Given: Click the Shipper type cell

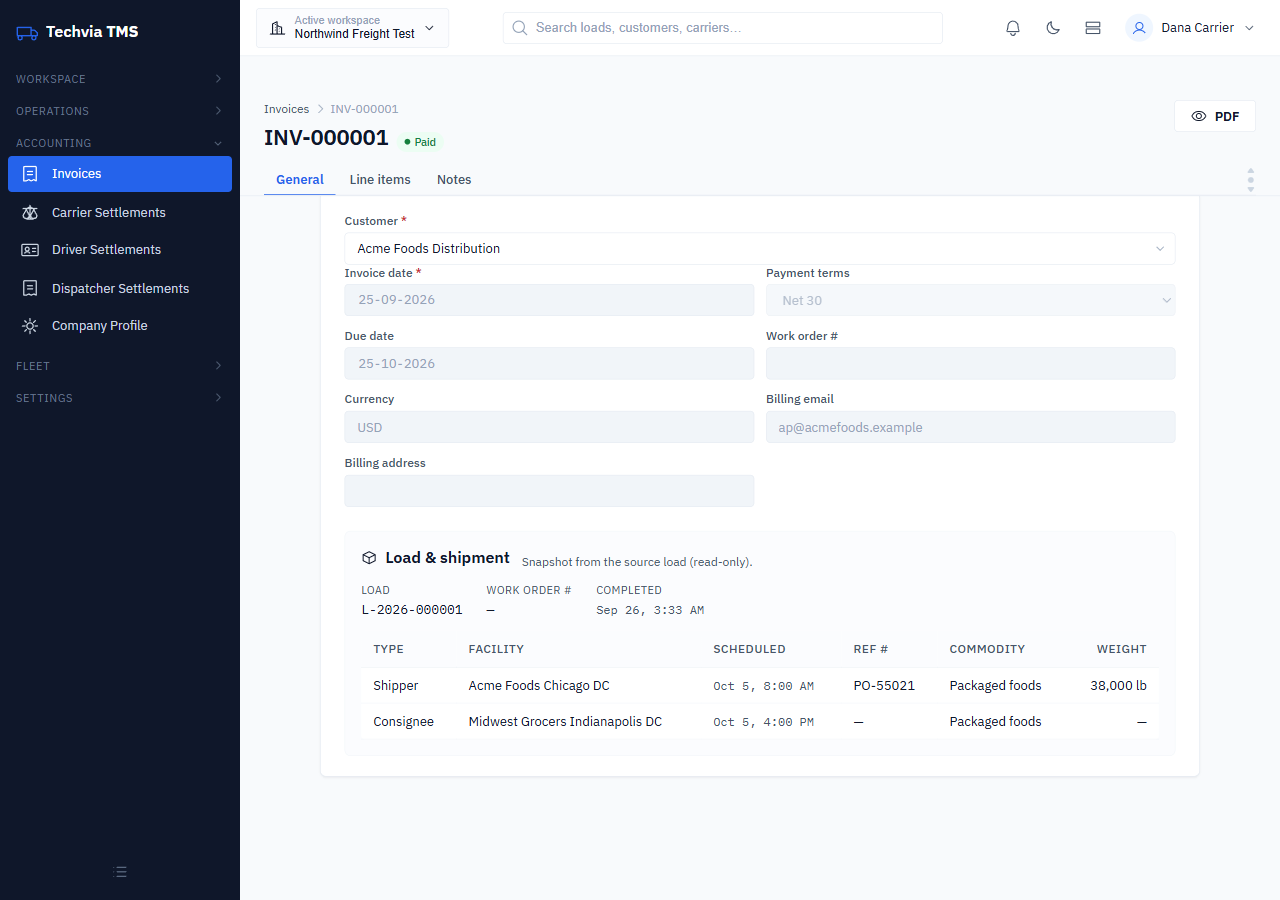Looking at the screenshot, I should click(x=396, y=686).
